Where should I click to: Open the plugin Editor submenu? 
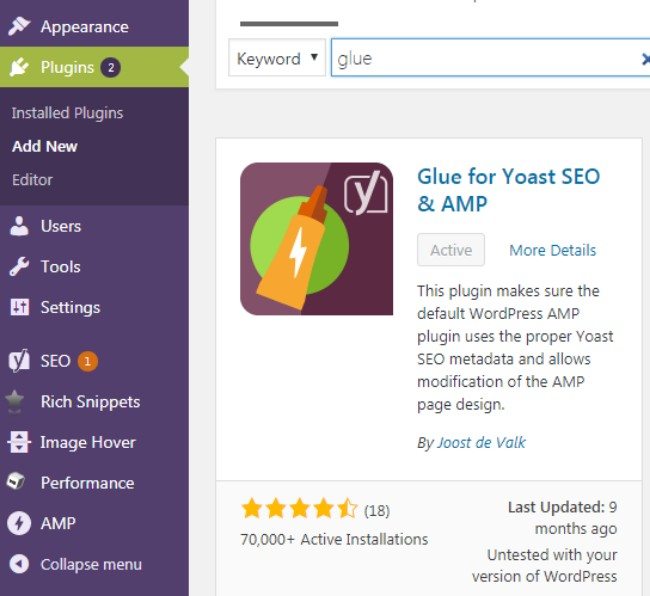click(32, 180)
